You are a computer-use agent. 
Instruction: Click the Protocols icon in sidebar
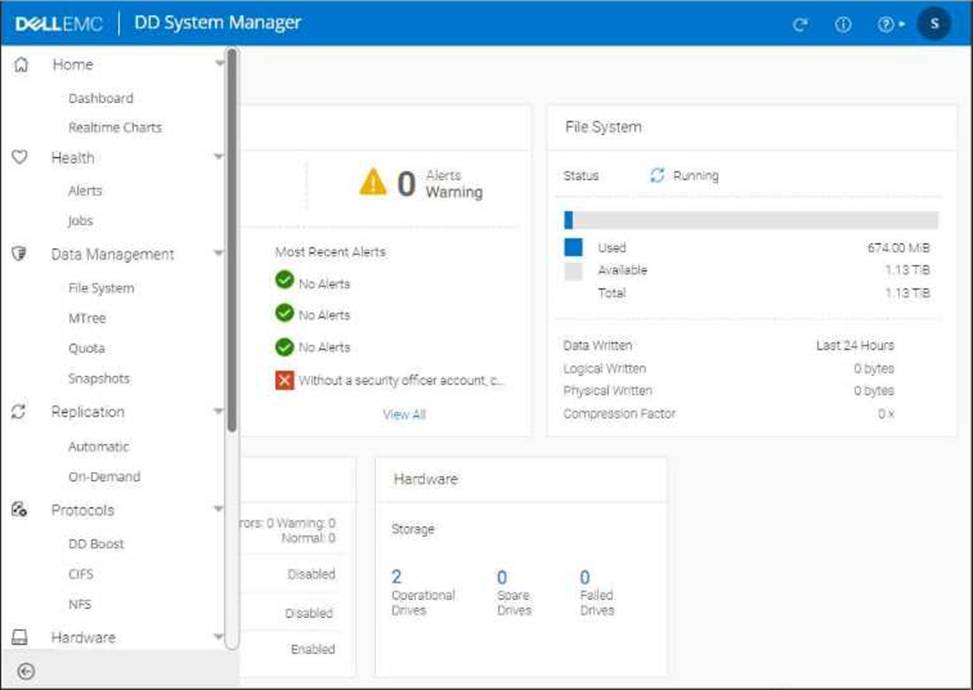tap(19, 509)
